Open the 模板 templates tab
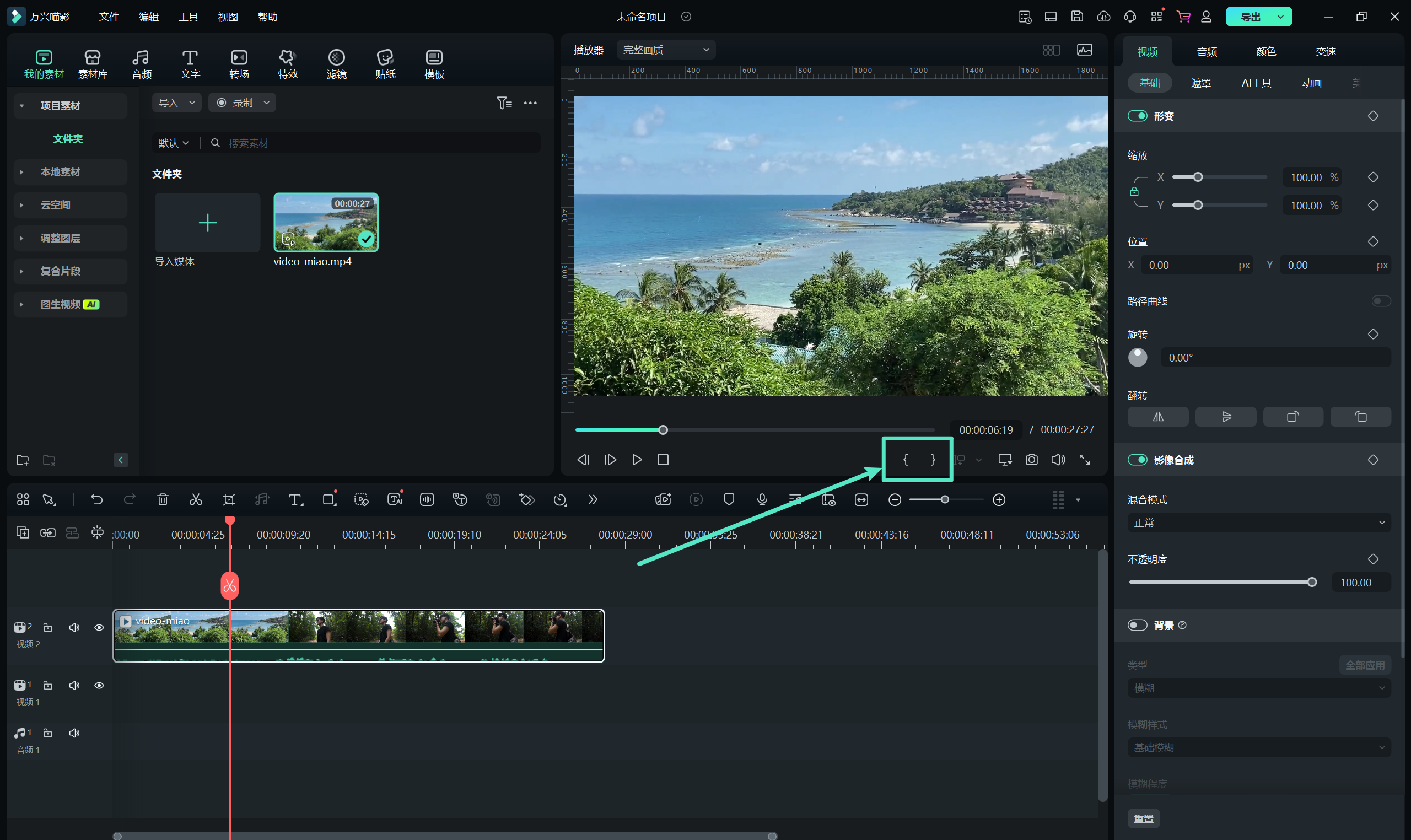 (x=434, y=64)
